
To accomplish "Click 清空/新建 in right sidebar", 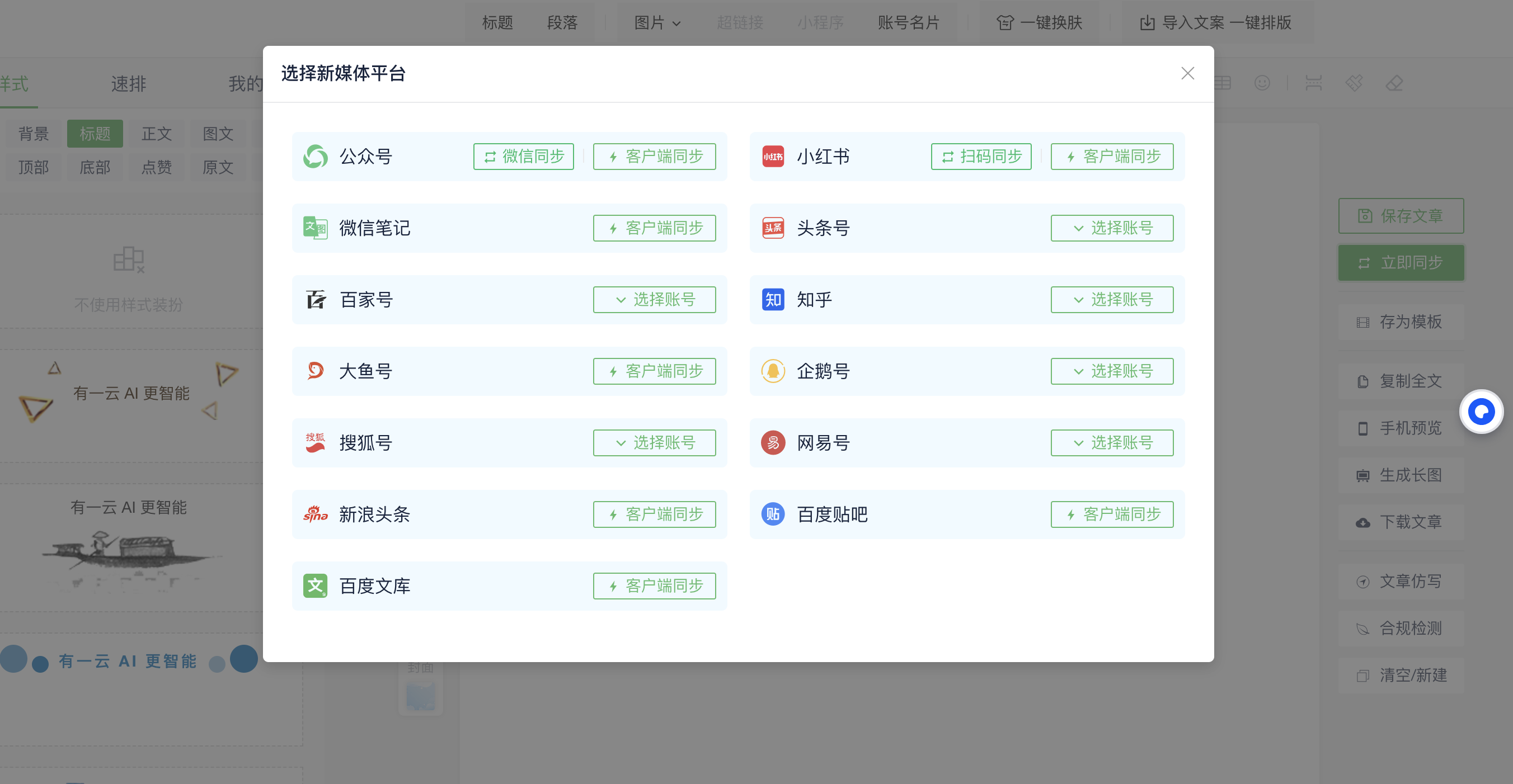I will [x=1401, y=675].
